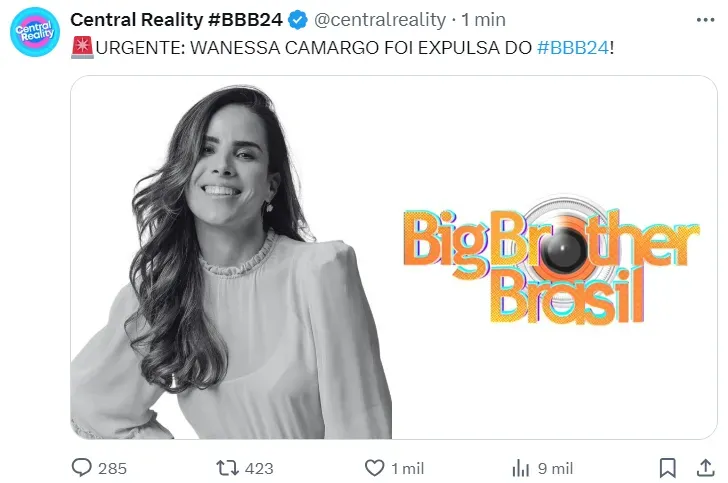The image size is (728, 483).
Task: Open the share upload icon
Action: tap(705, 468)
